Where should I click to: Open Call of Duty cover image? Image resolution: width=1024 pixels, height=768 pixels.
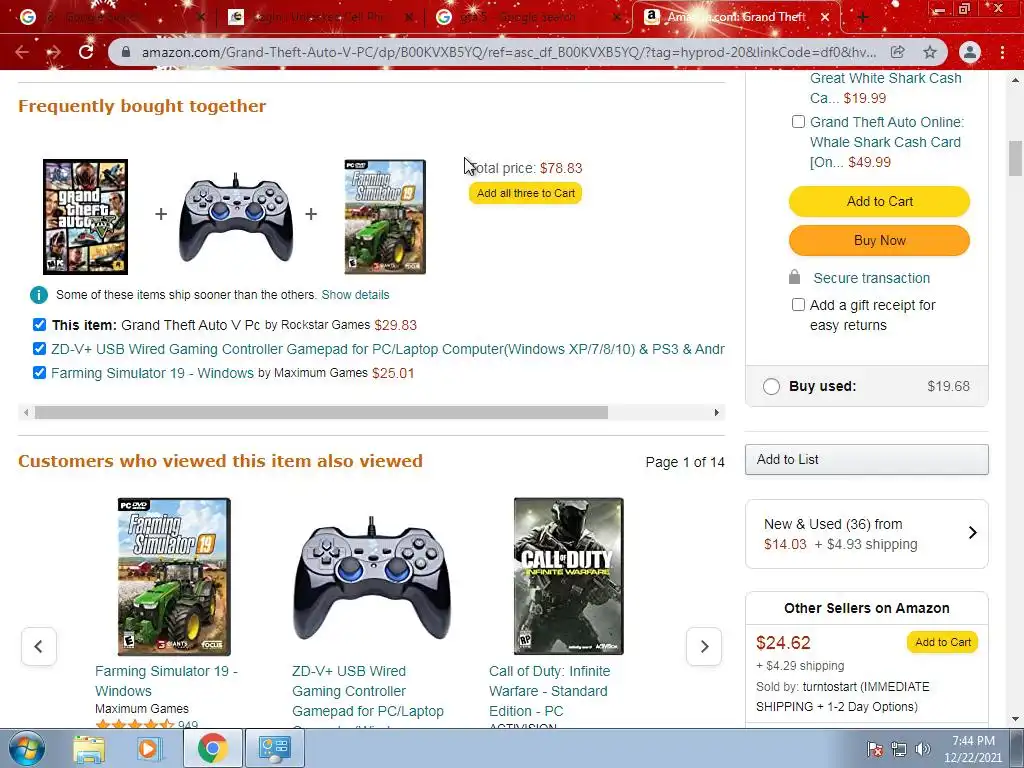tap(568, 576)
